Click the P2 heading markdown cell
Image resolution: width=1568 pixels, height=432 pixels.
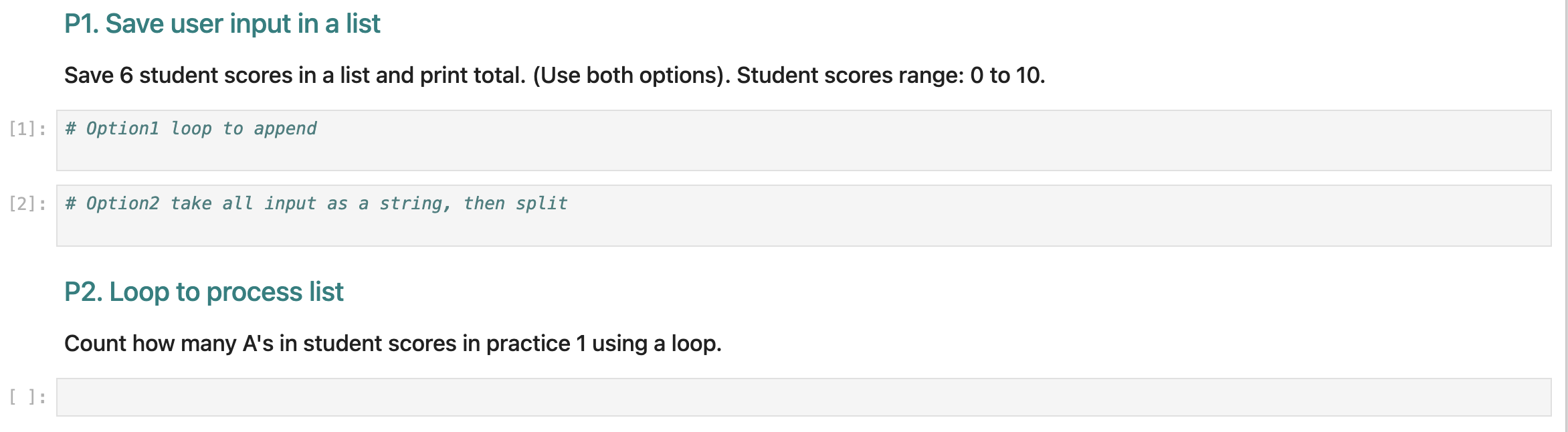click(204, 292)
